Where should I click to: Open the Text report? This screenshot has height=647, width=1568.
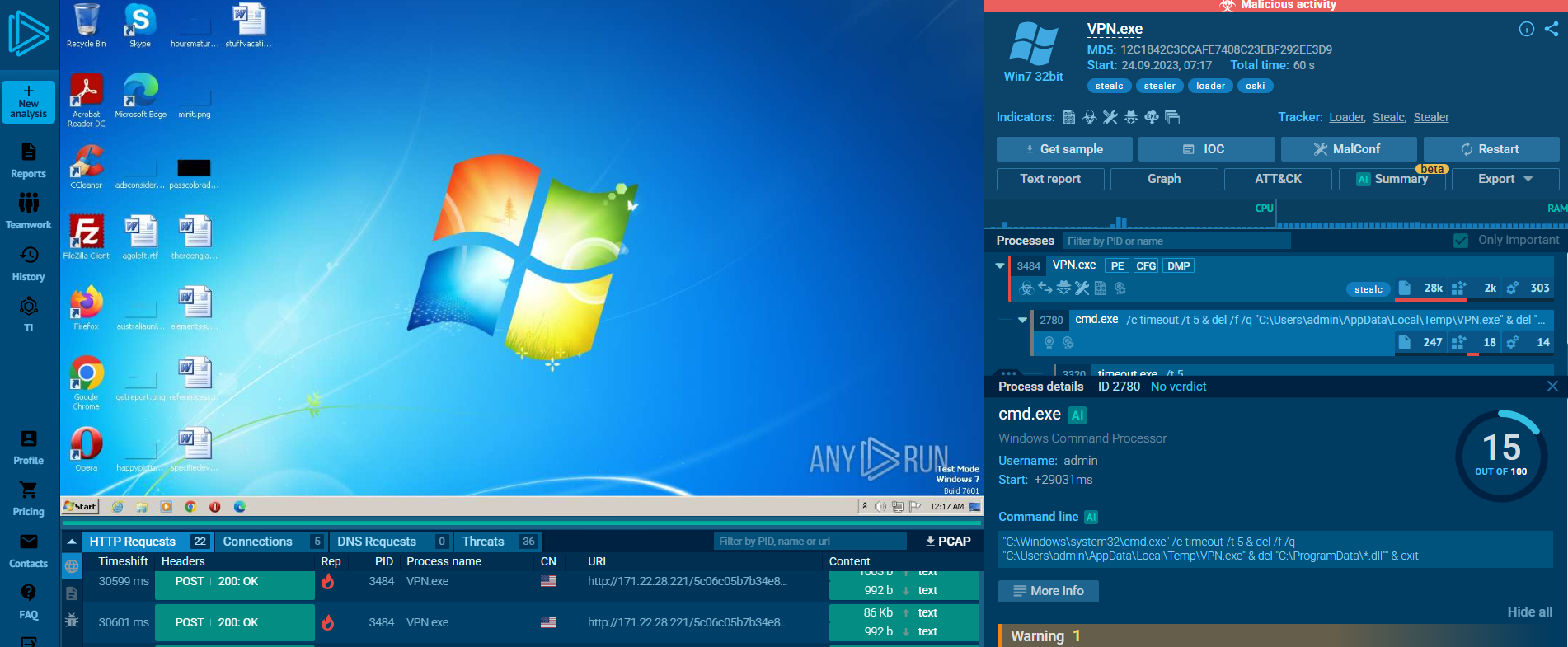(x=1050, y=179)
